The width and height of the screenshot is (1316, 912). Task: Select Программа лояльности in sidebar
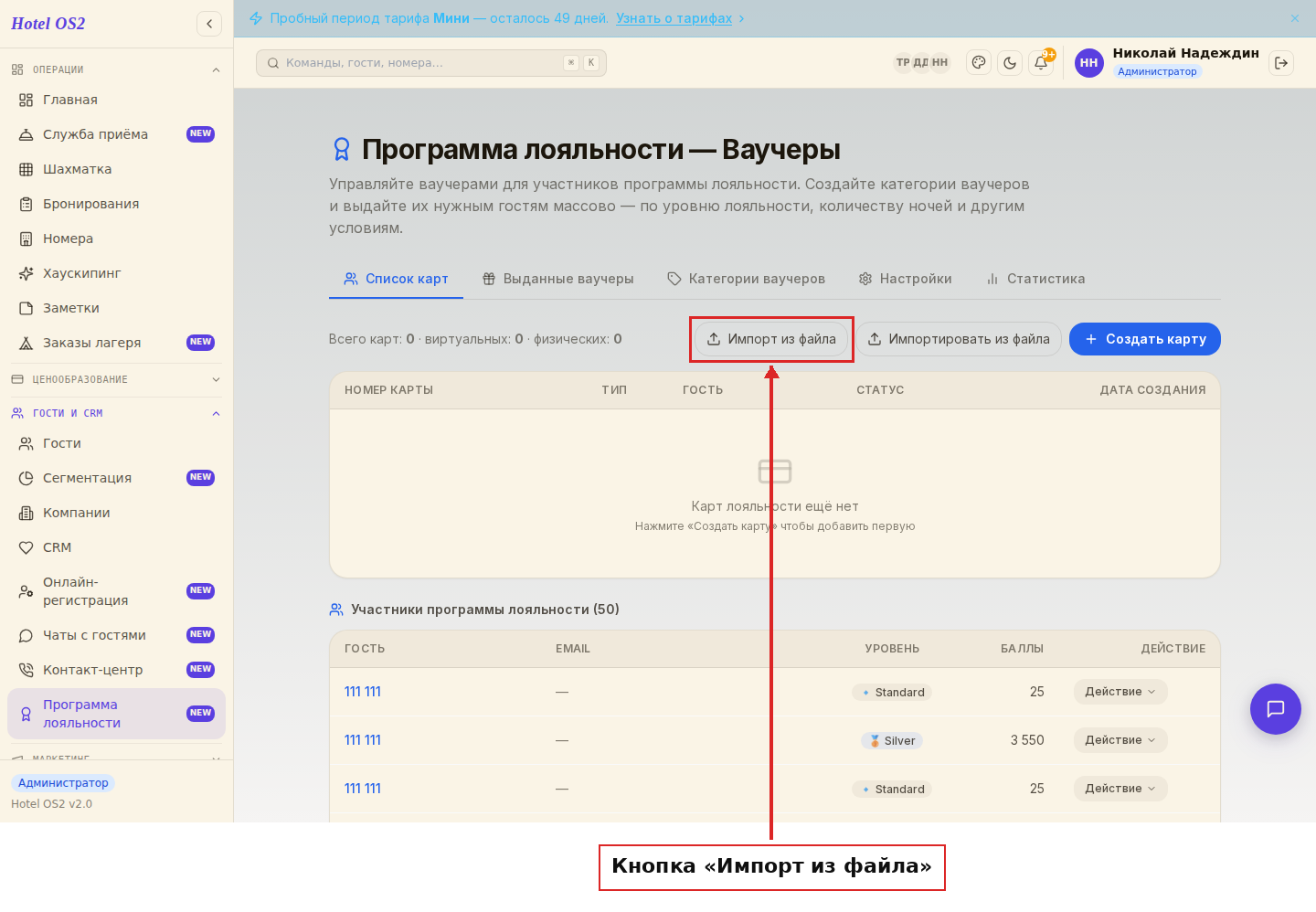116,714
